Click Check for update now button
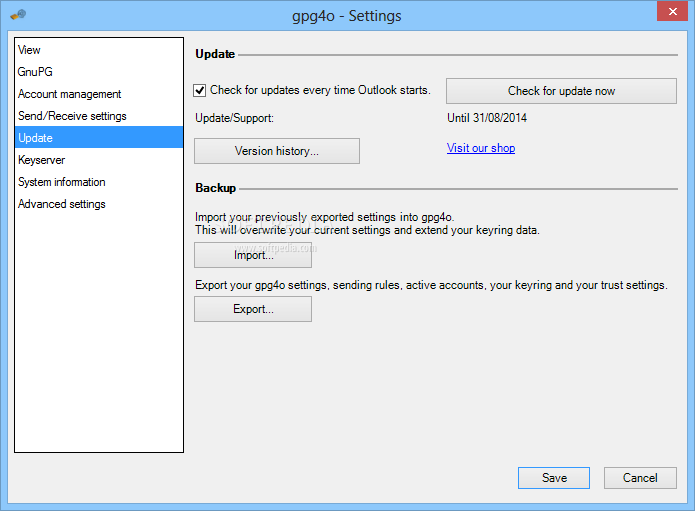Screen dimensions: 695x511 click(x=561, y=91)
